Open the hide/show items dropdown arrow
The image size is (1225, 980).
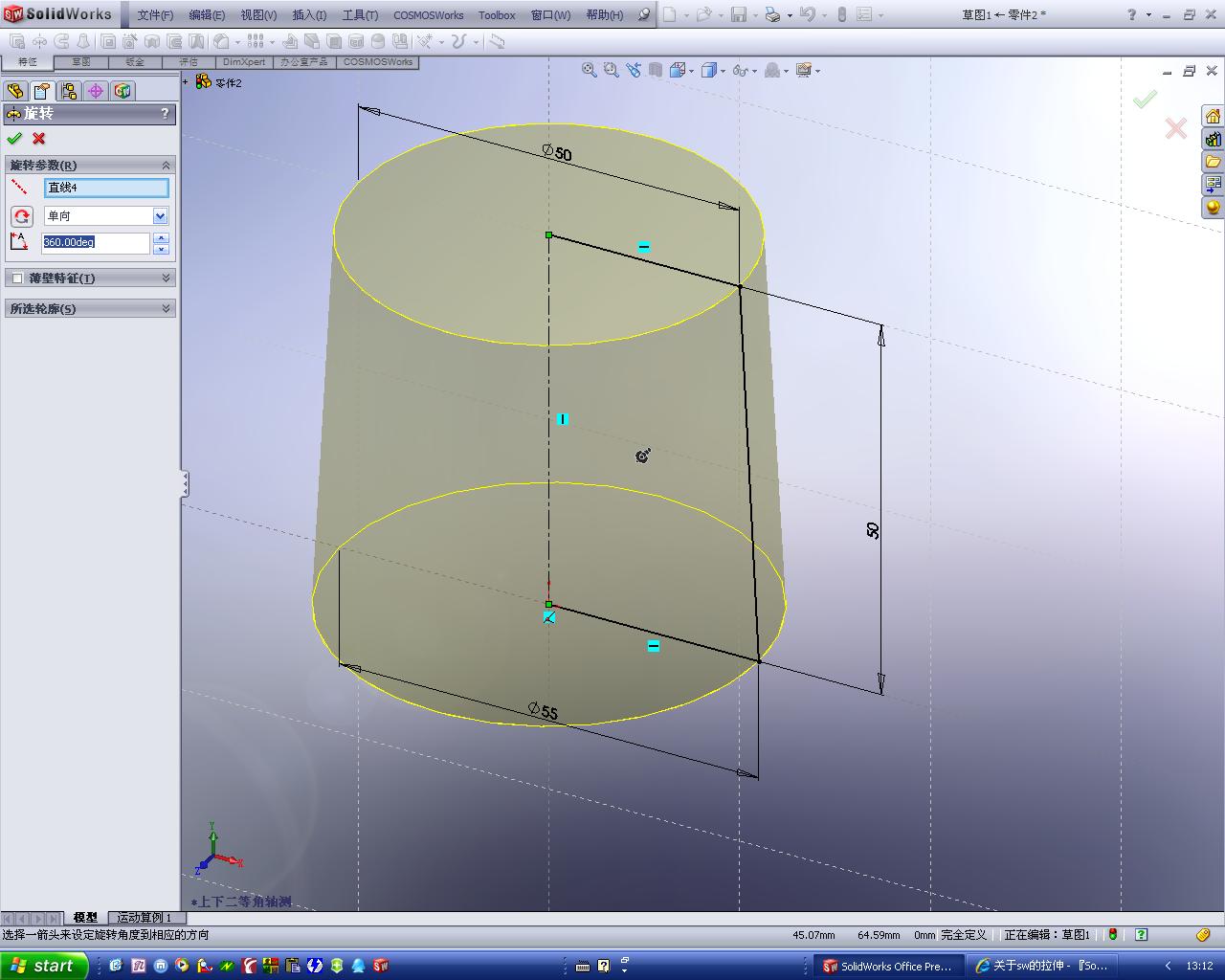coord(753,71)
